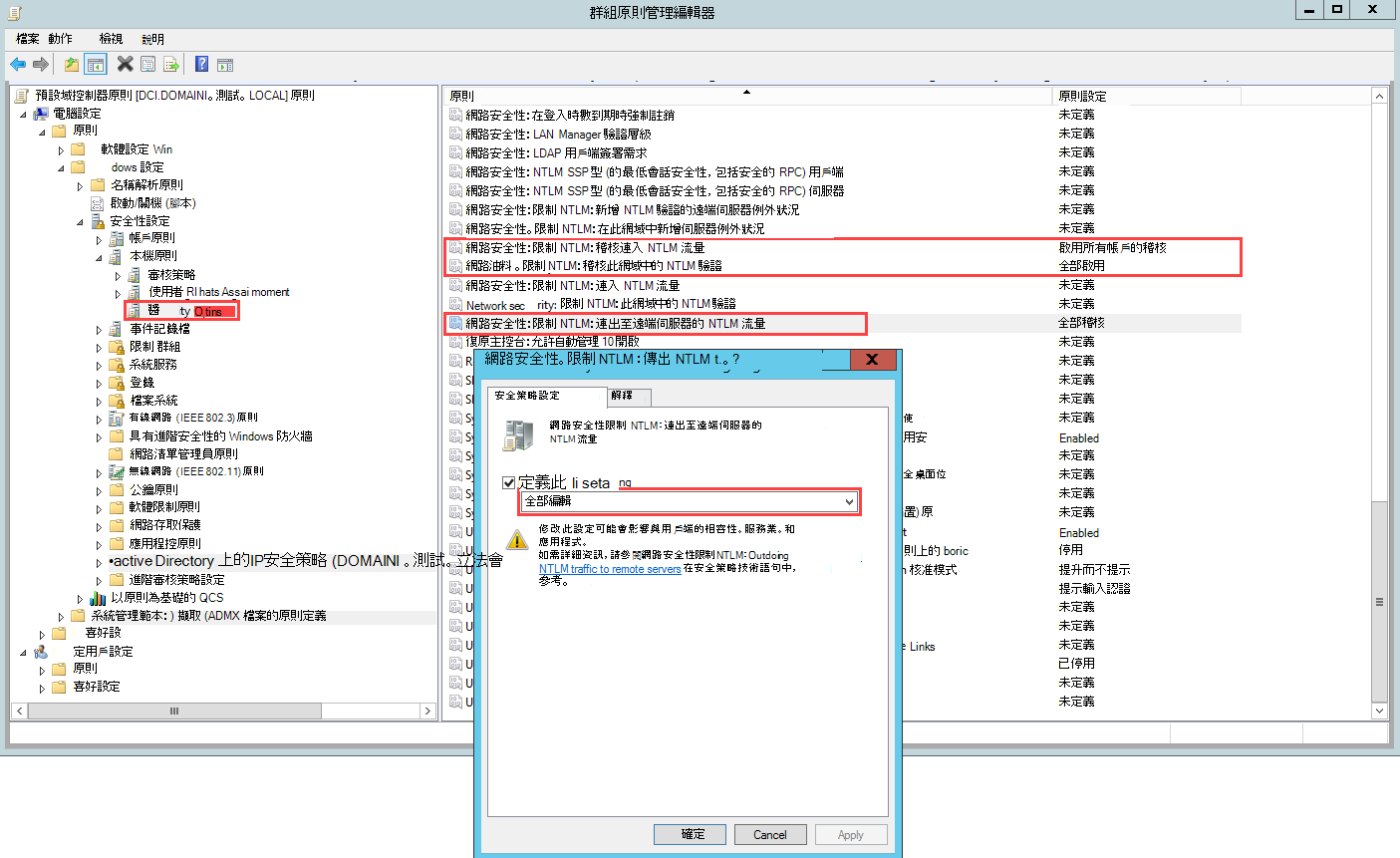This screenshot has height=858, width=1400.
Task: Click the 限制群組 locked folder icon
Action: (x=117, y=347)
